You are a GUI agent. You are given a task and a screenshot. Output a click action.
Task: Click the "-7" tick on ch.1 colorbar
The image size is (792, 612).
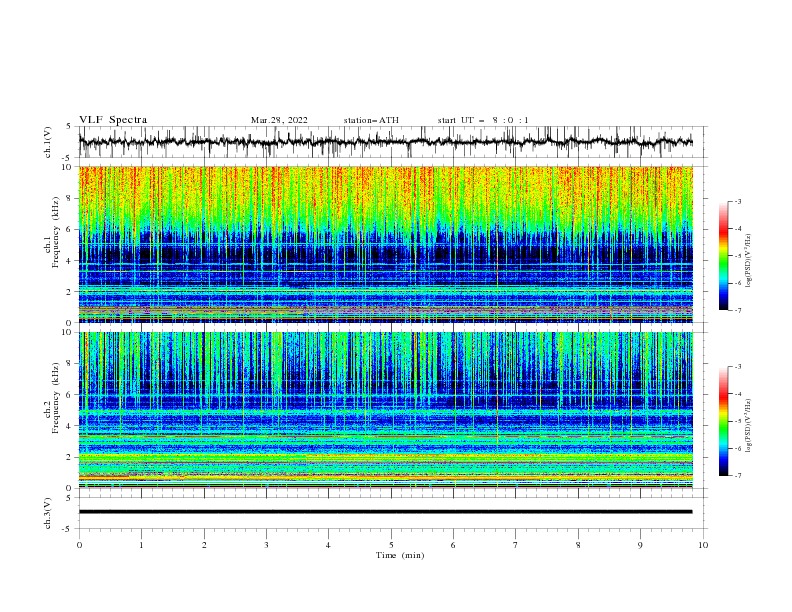pos(738,311)
